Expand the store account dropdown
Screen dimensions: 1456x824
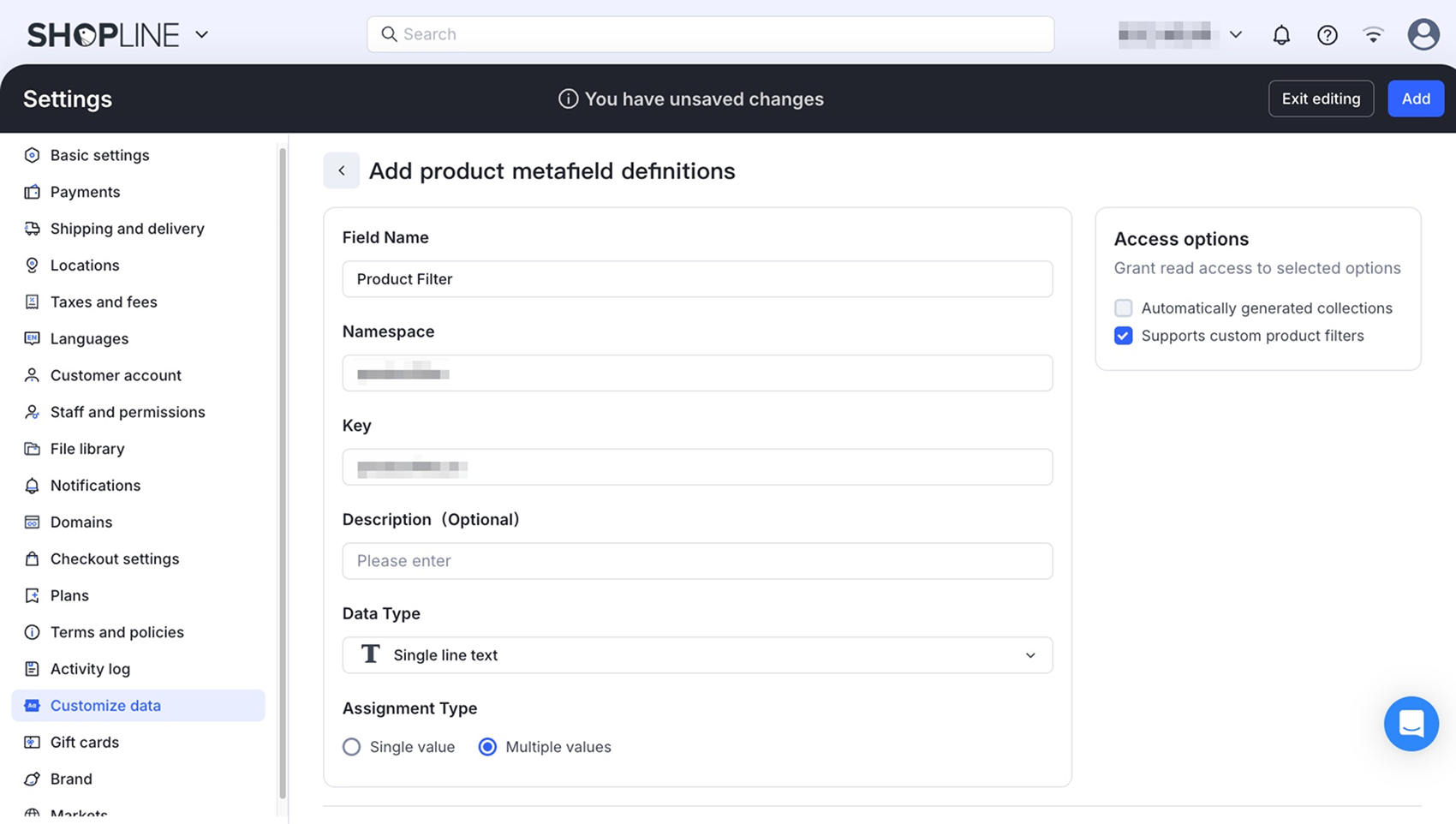point(1235,35)
